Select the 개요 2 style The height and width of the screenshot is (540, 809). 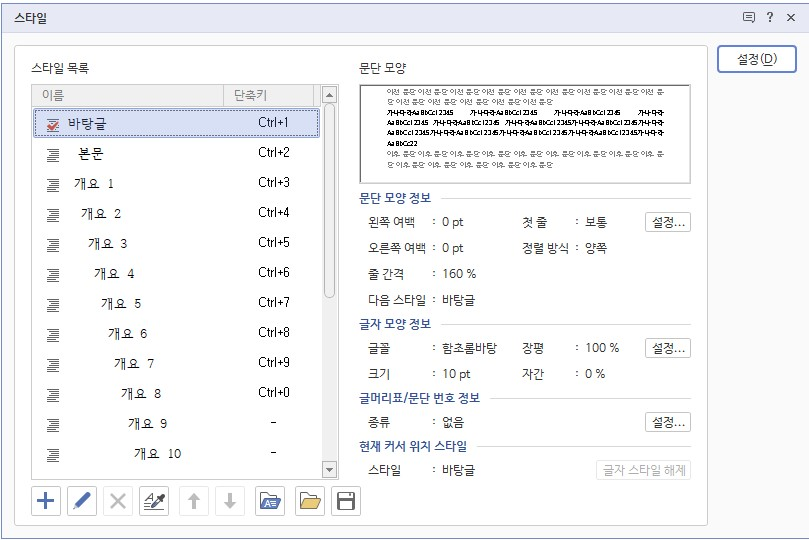pyautogui.click(x=176, y=213)
